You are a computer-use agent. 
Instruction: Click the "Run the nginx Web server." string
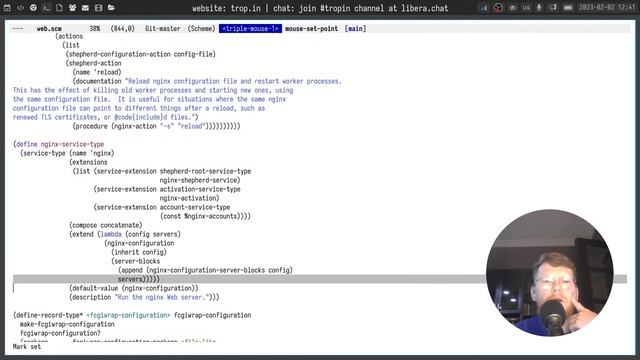(x=162, y=297)
